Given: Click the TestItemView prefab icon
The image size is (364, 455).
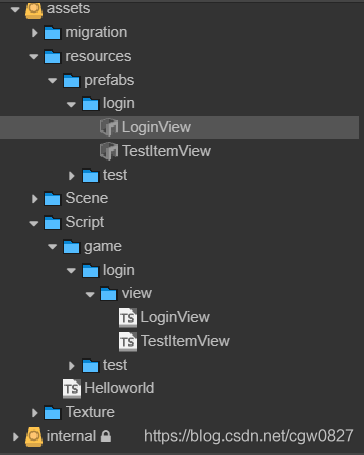Looking at the screenshot, I should (x=109, y=151).
